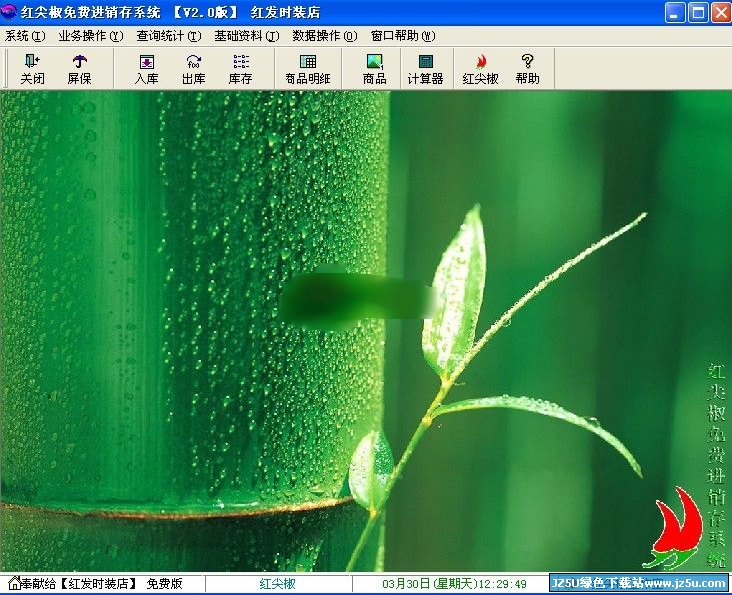
Task: Open the 数据操作 menu
Action: point(324,36)
